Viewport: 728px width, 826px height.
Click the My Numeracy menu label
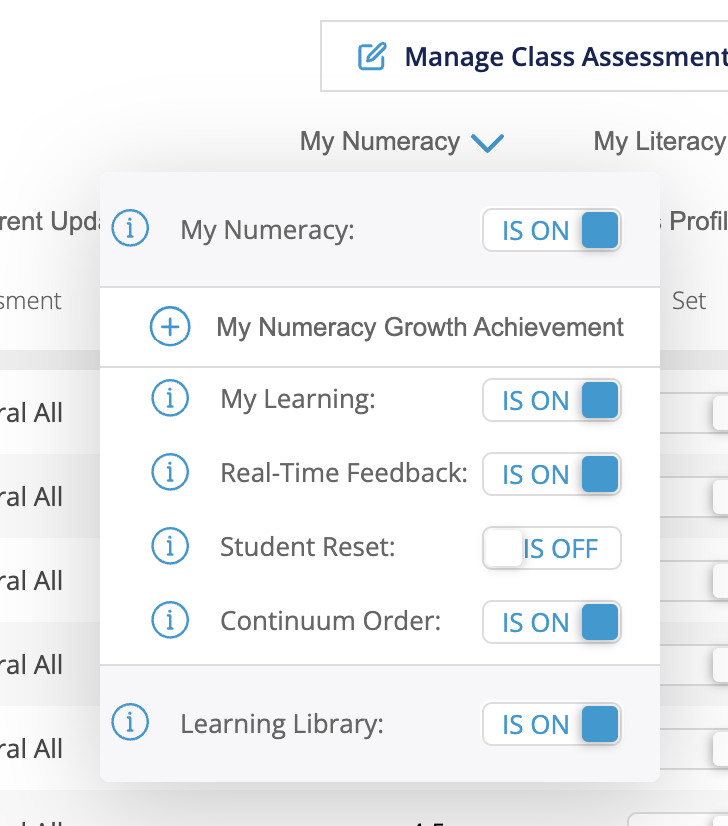[380, 142]
